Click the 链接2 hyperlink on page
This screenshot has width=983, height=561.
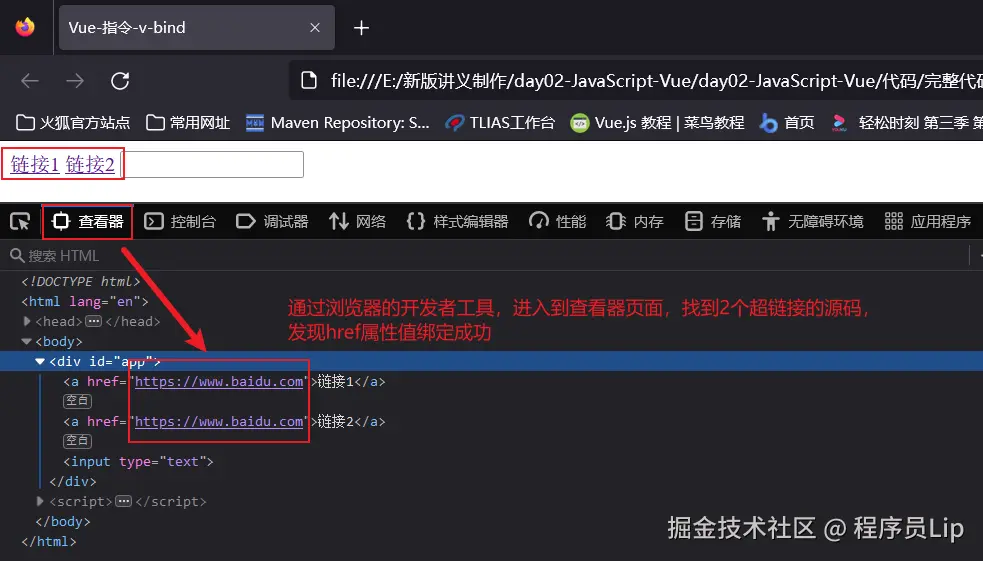90,164
